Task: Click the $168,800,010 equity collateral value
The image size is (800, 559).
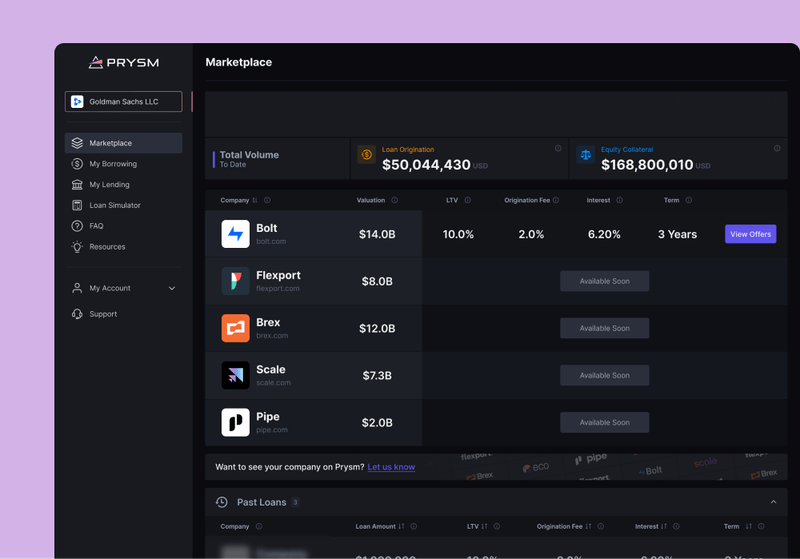Action: (647, 165)
